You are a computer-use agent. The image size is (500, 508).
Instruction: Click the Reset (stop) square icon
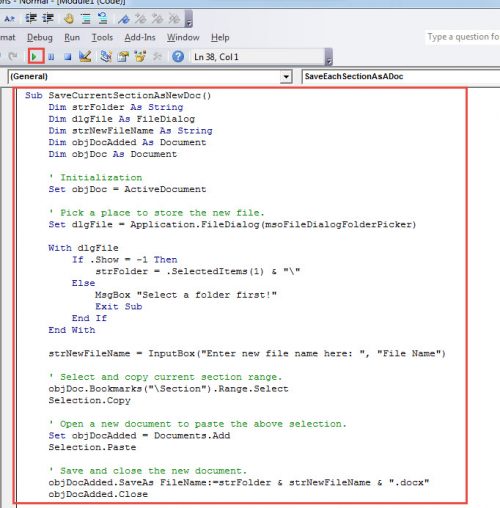pyautogui.click(x=68, y=57)
